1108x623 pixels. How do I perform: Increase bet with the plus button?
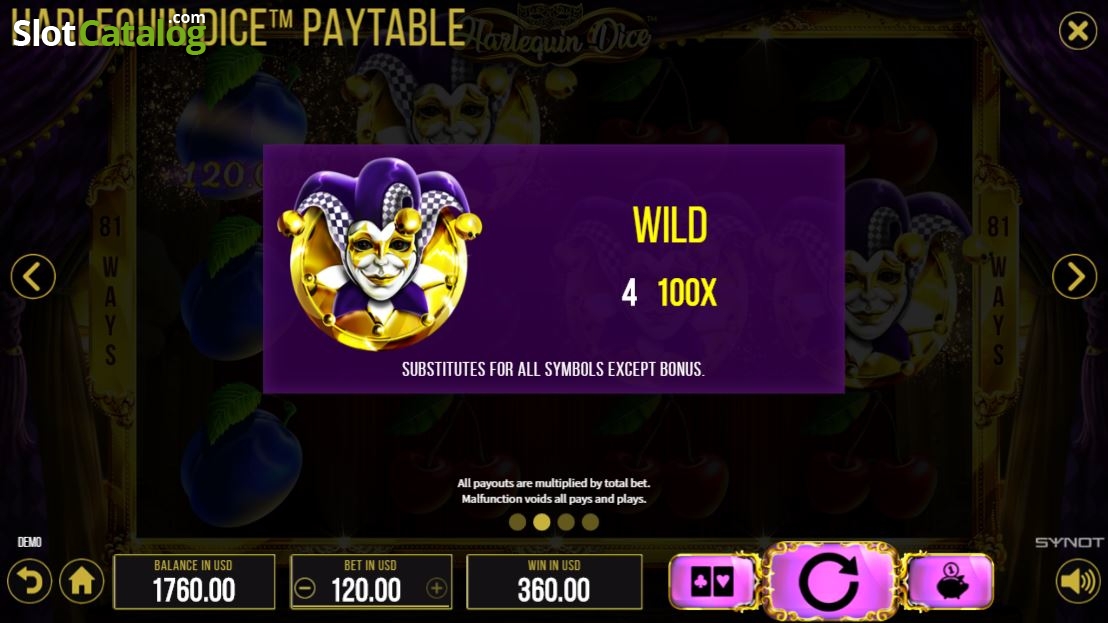pyautogui.click(x=437, y=588)
